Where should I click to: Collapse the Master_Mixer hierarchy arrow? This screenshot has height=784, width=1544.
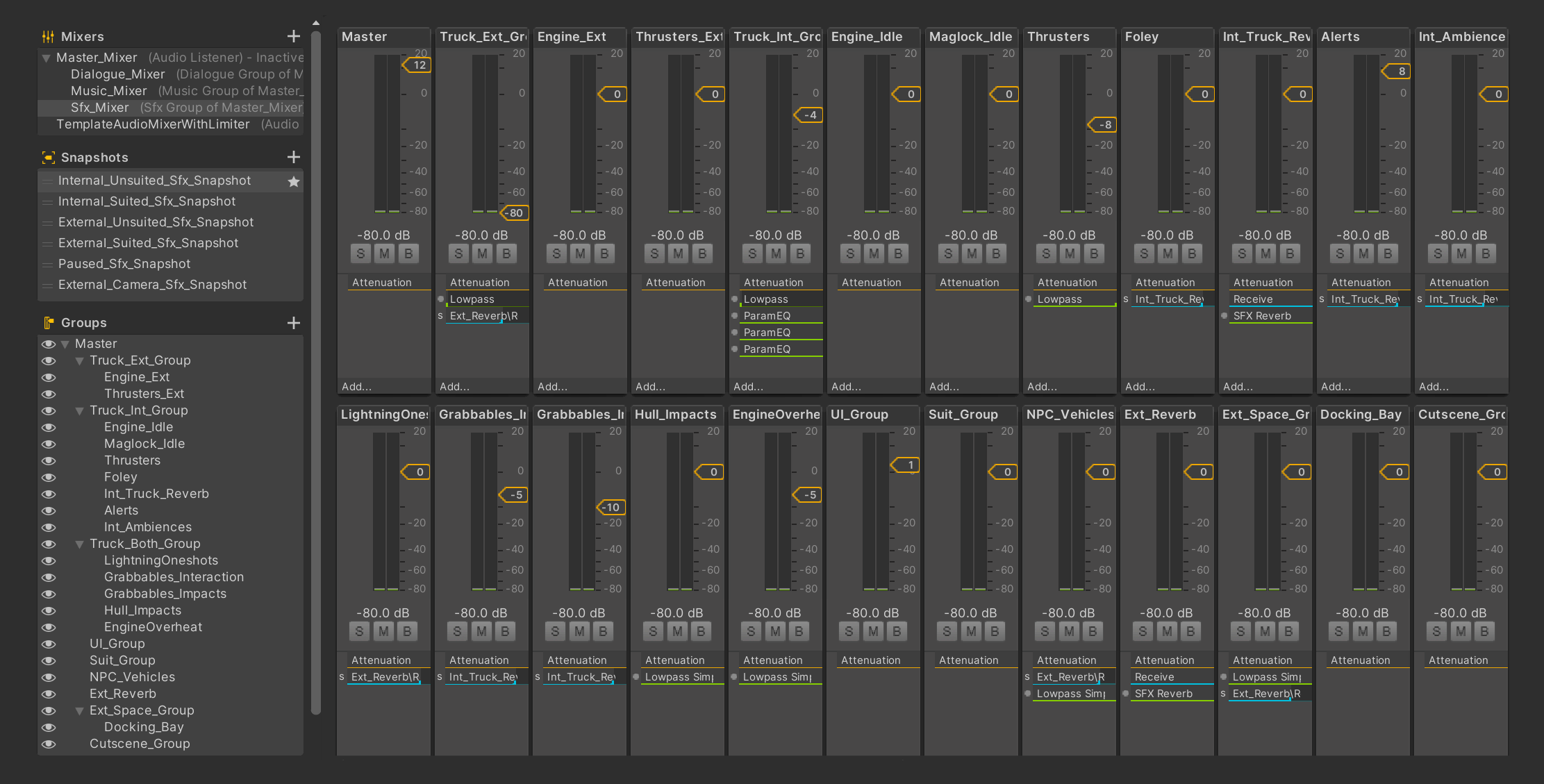tap(46, 58)
